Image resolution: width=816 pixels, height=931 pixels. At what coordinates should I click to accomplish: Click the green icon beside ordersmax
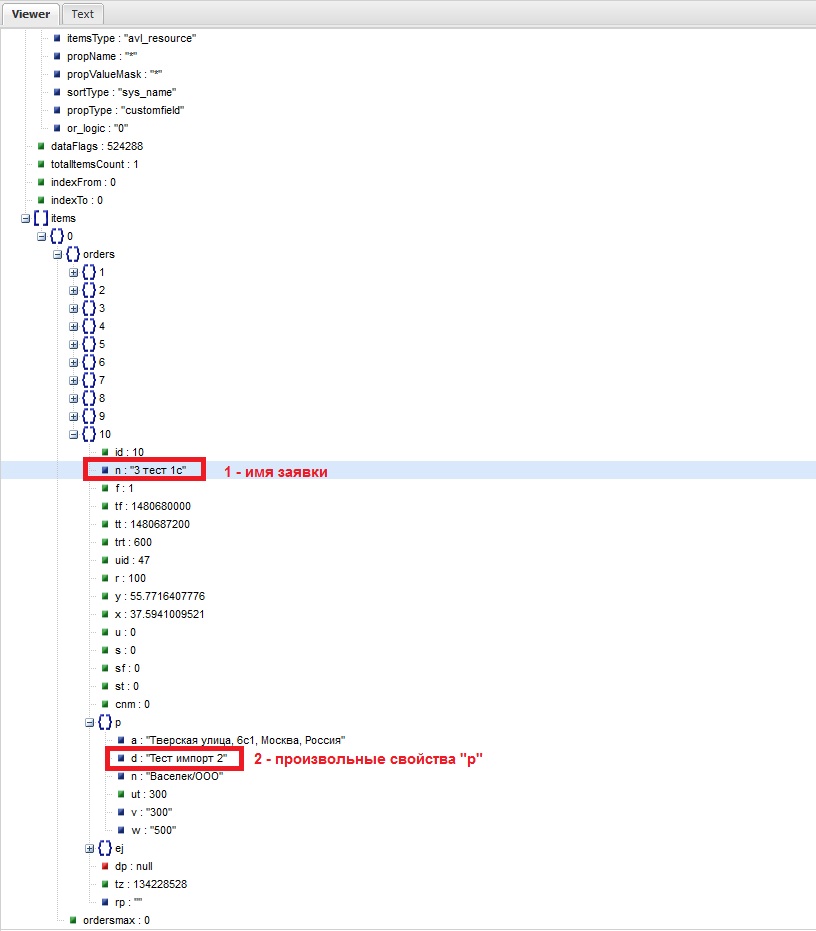coord(73,920)
